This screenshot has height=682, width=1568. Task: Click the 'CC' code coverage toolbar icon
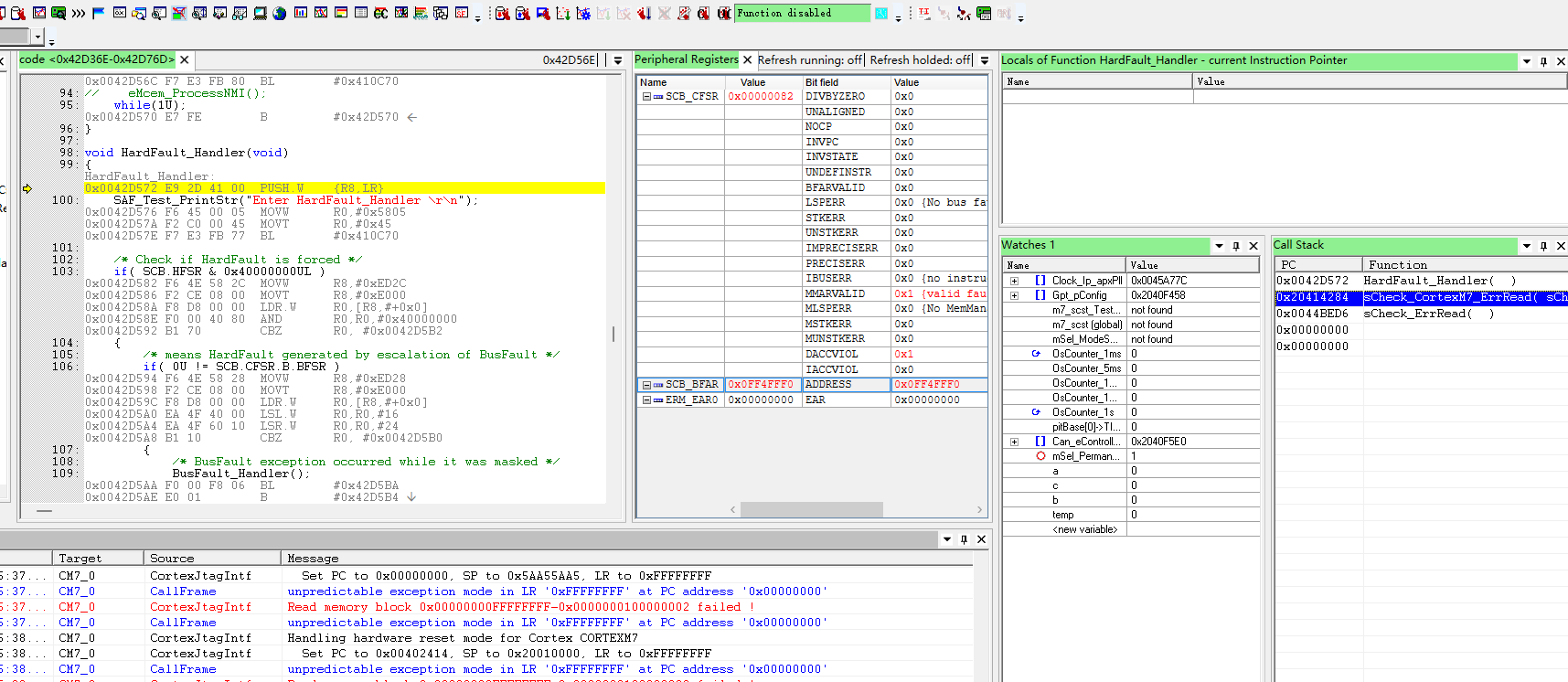[x=380, y=13]
